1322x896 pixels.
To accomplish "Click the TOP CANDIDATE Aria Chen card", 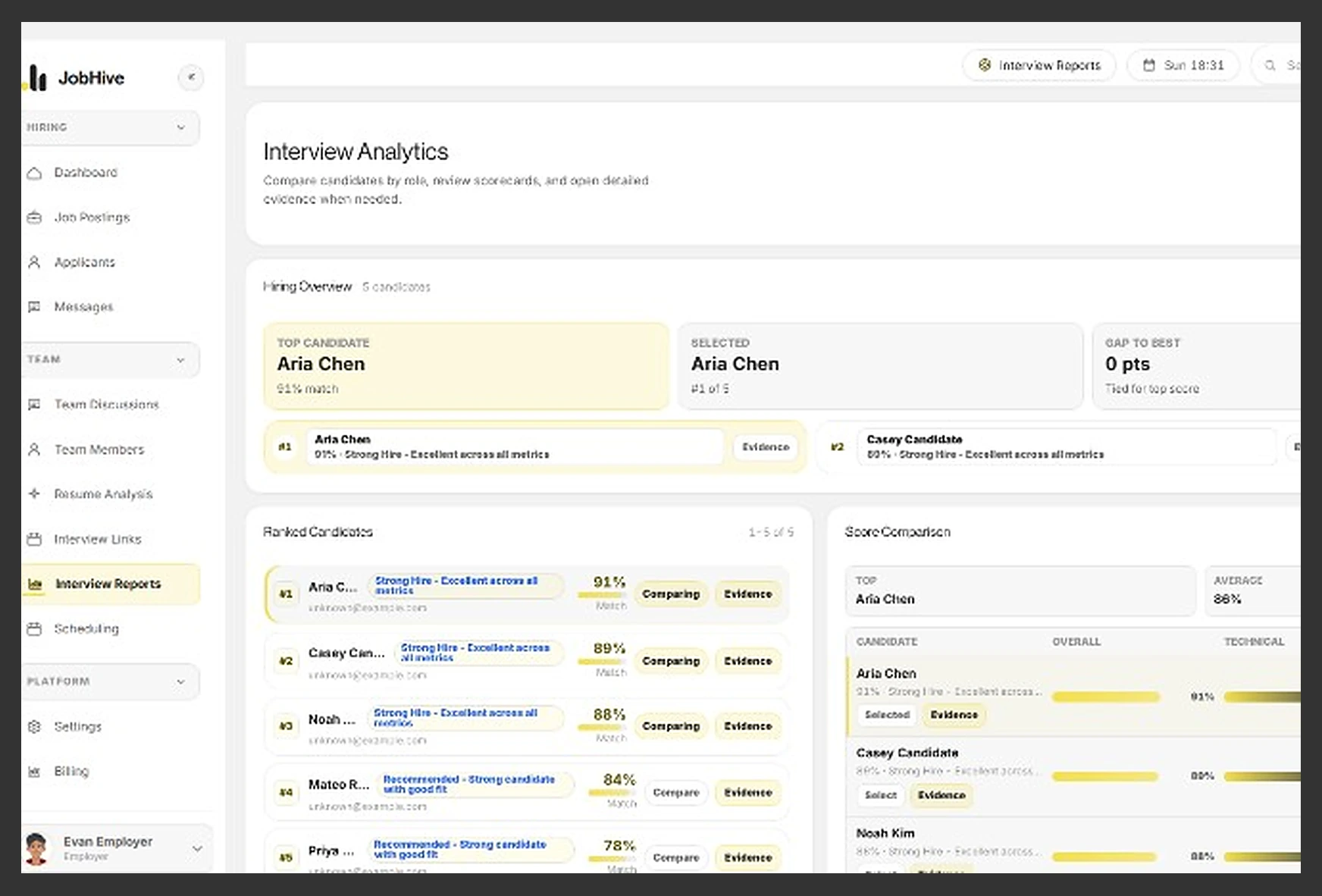I will [466, 366].
